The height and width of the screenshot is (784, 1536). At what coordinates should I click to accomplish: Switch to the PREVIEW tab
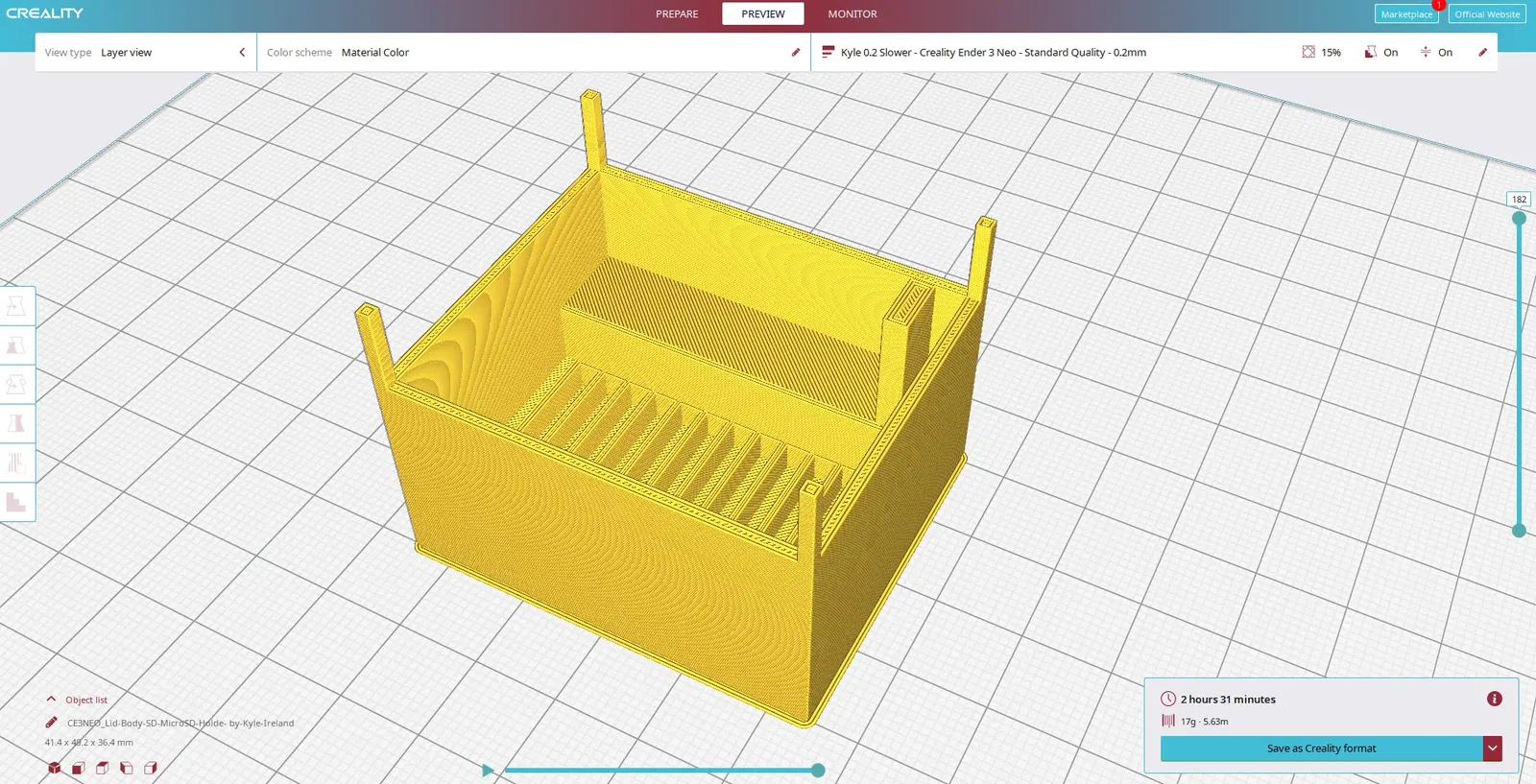click(763, 14)
